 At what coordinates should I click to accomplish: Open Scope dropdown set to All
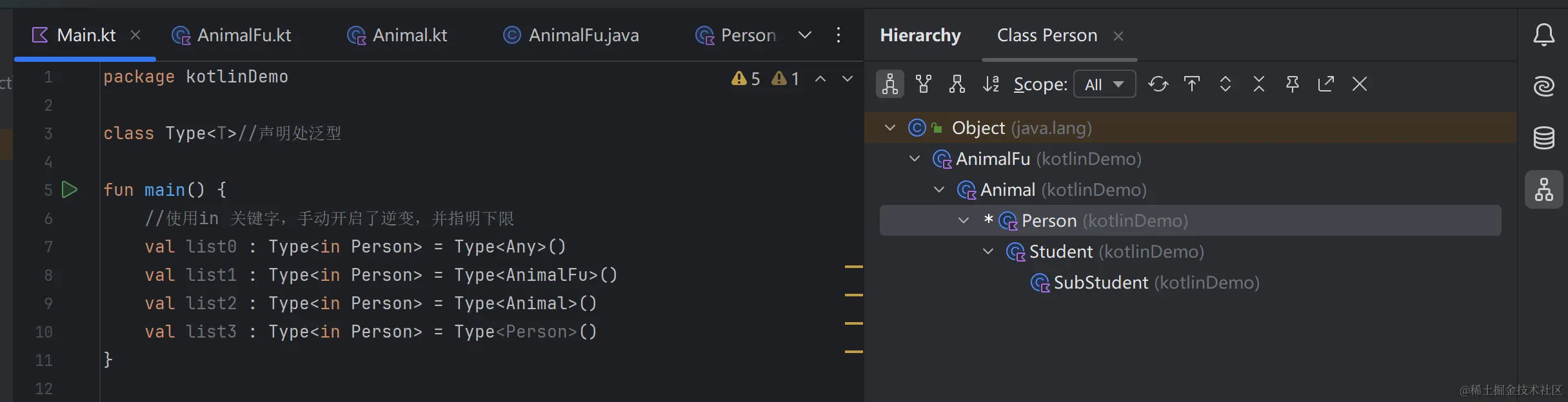coord(1104,84)
